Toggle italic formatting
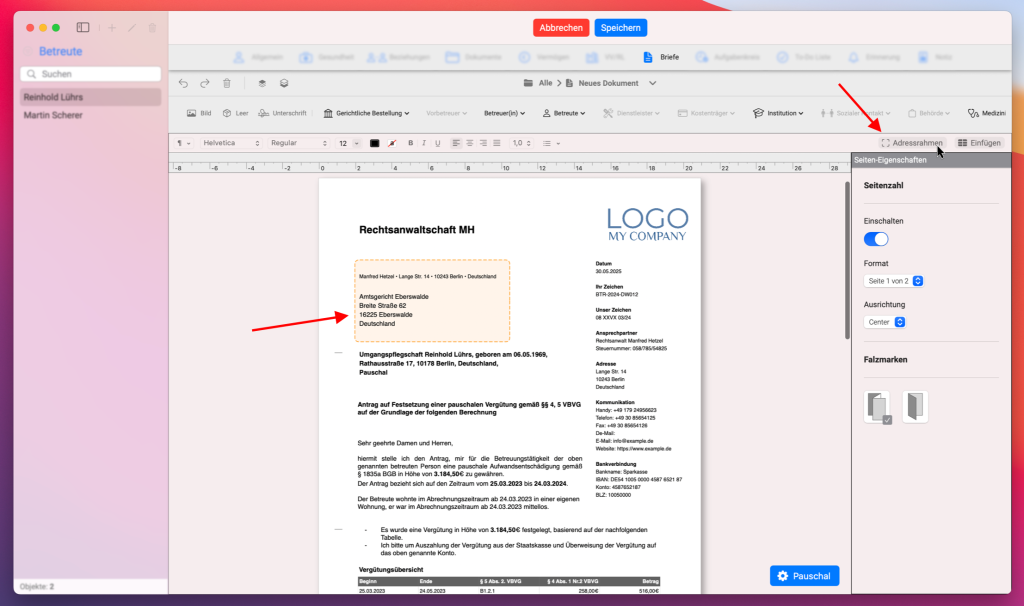This screenshot has height=606, width=1024. (x=424, y=143)
